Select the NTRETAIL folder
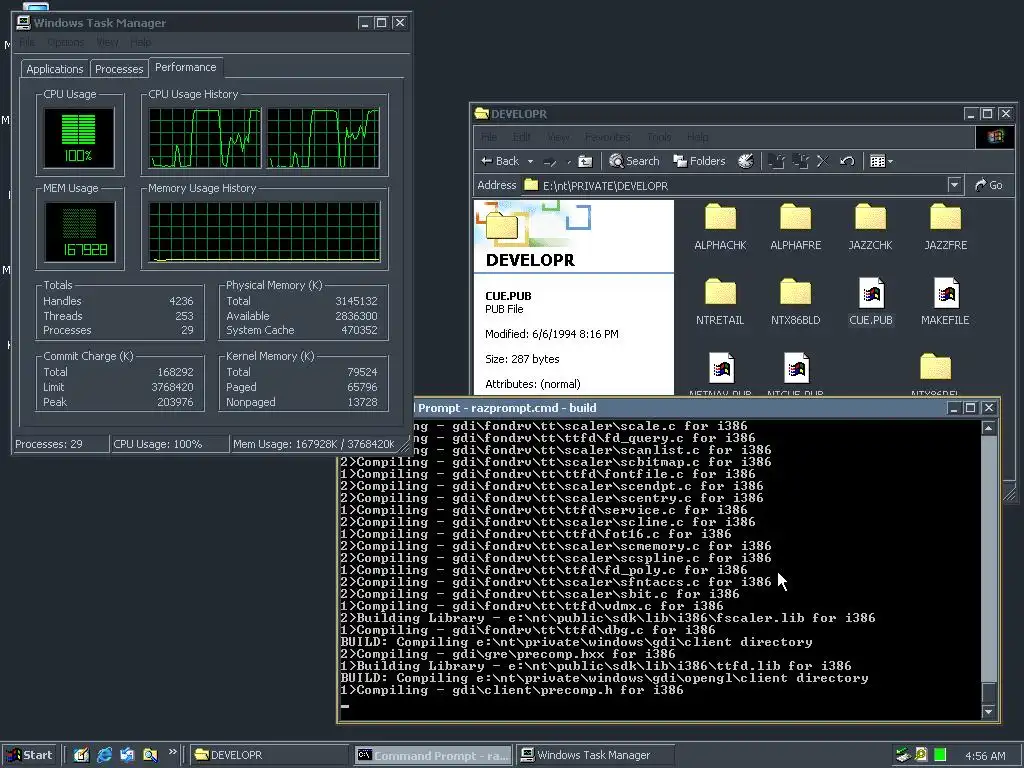The height and width of the screenshot is (768, 1024). coord(720,302)
